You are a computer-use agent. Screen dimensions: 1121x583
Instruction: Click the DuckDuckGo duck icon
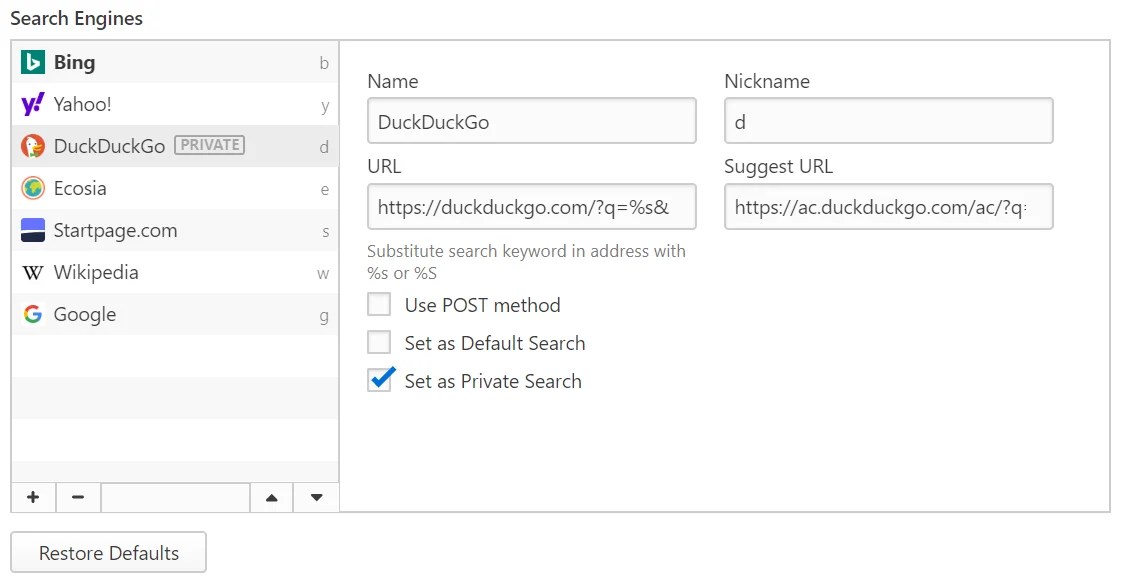point(33,146)
